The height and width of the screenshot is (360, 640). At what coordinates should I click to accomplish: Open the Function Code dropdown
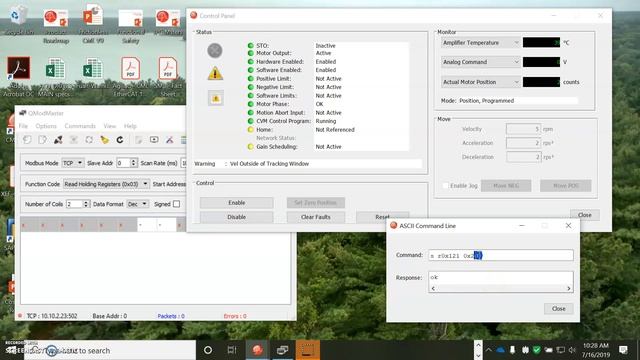(106, 184)
